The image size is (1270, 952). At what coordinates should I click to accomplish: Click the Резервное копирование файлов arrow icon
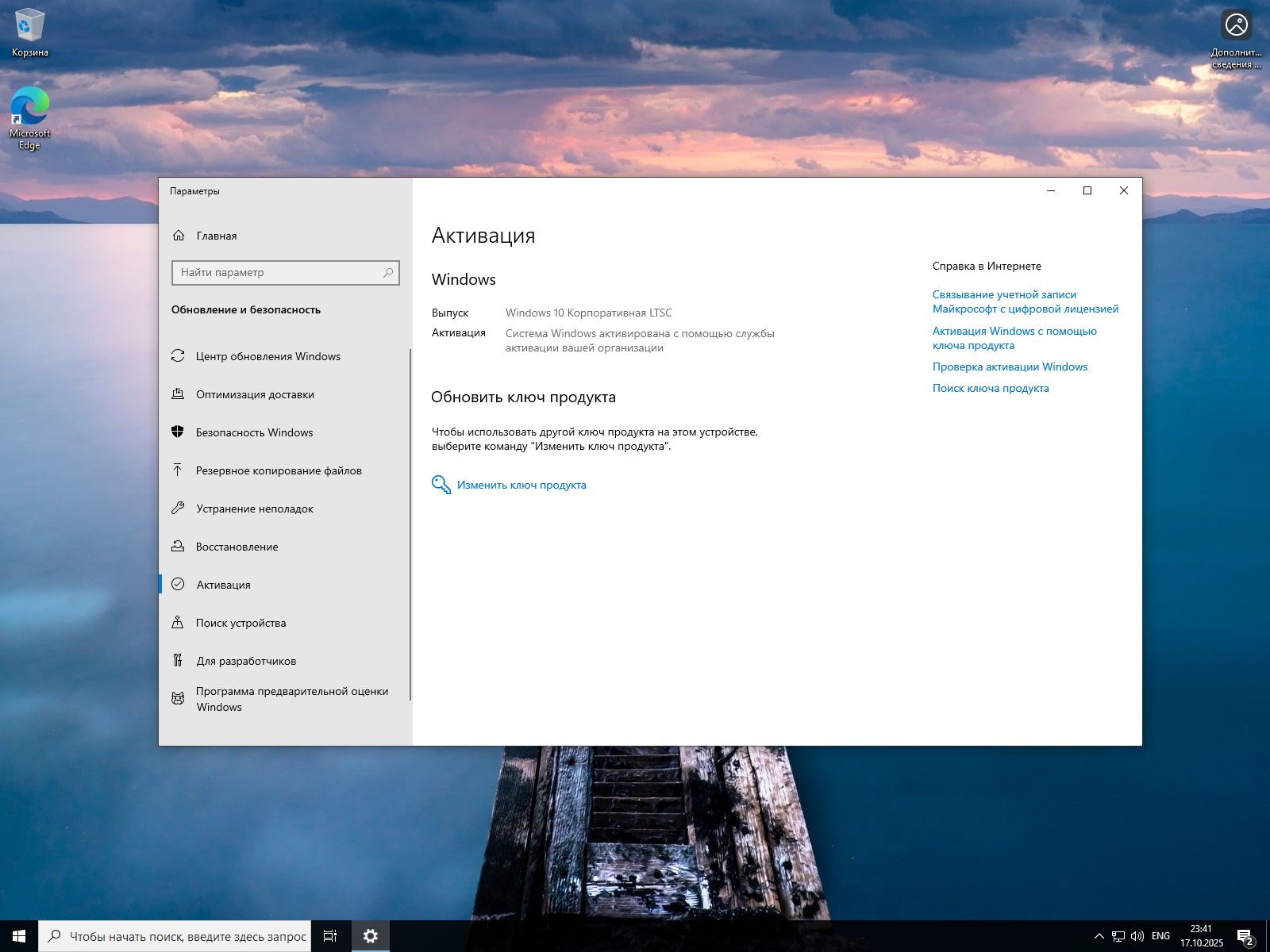click(178, 470)
